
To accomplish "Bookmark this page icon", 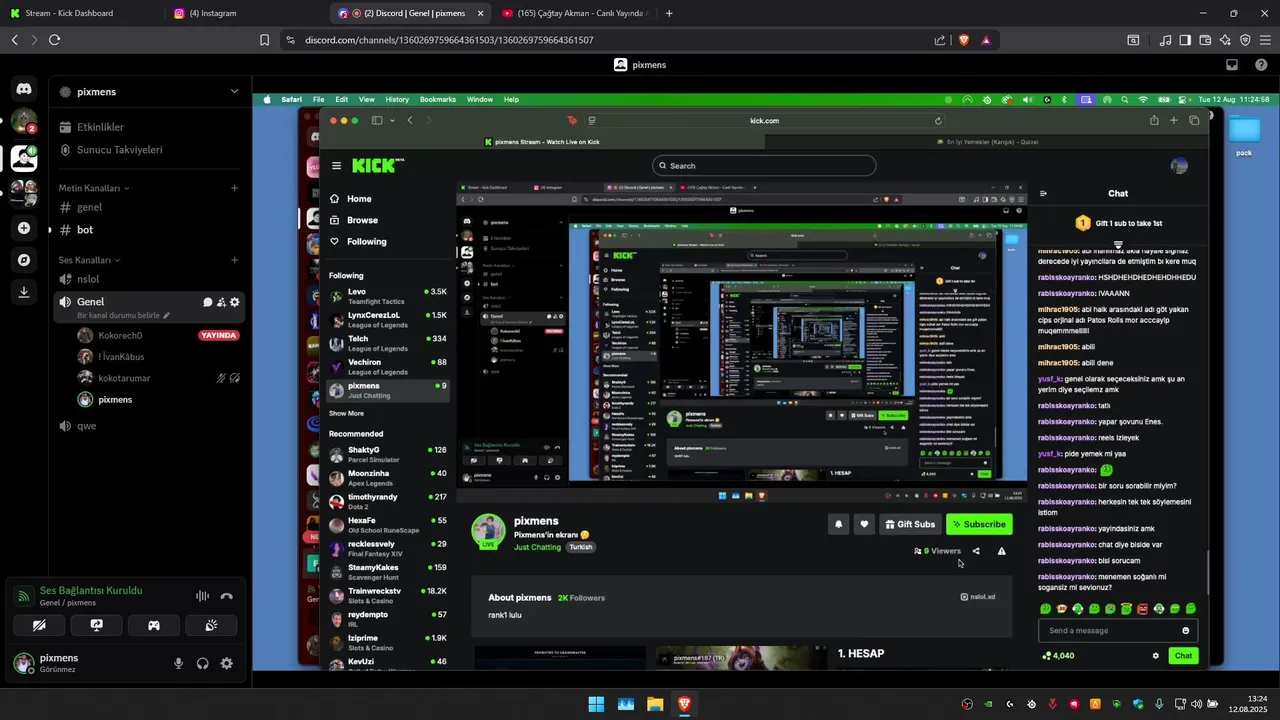I will point(264,40).
